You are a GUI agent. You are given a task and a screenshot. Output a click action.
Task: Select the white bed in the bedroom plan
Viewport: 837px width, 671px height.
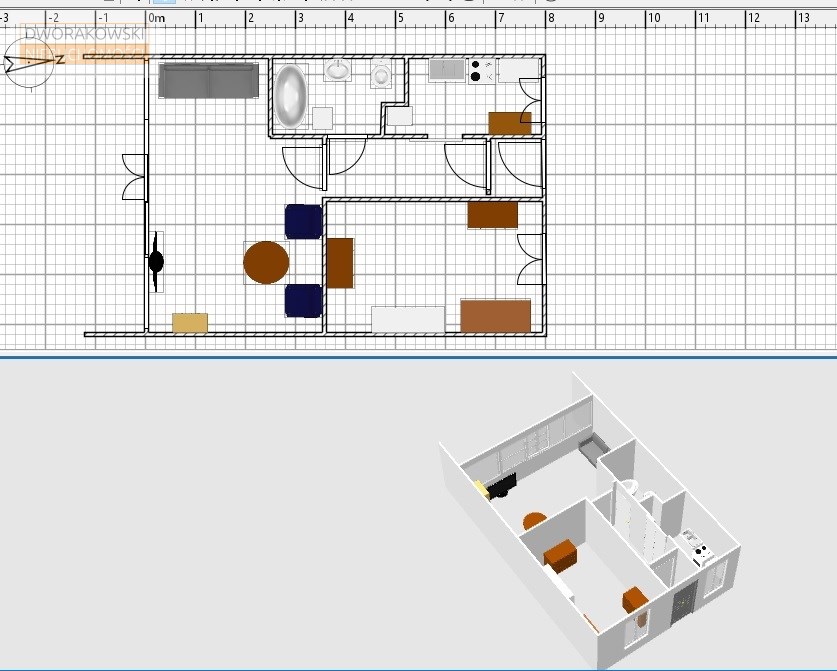point(408,319)
